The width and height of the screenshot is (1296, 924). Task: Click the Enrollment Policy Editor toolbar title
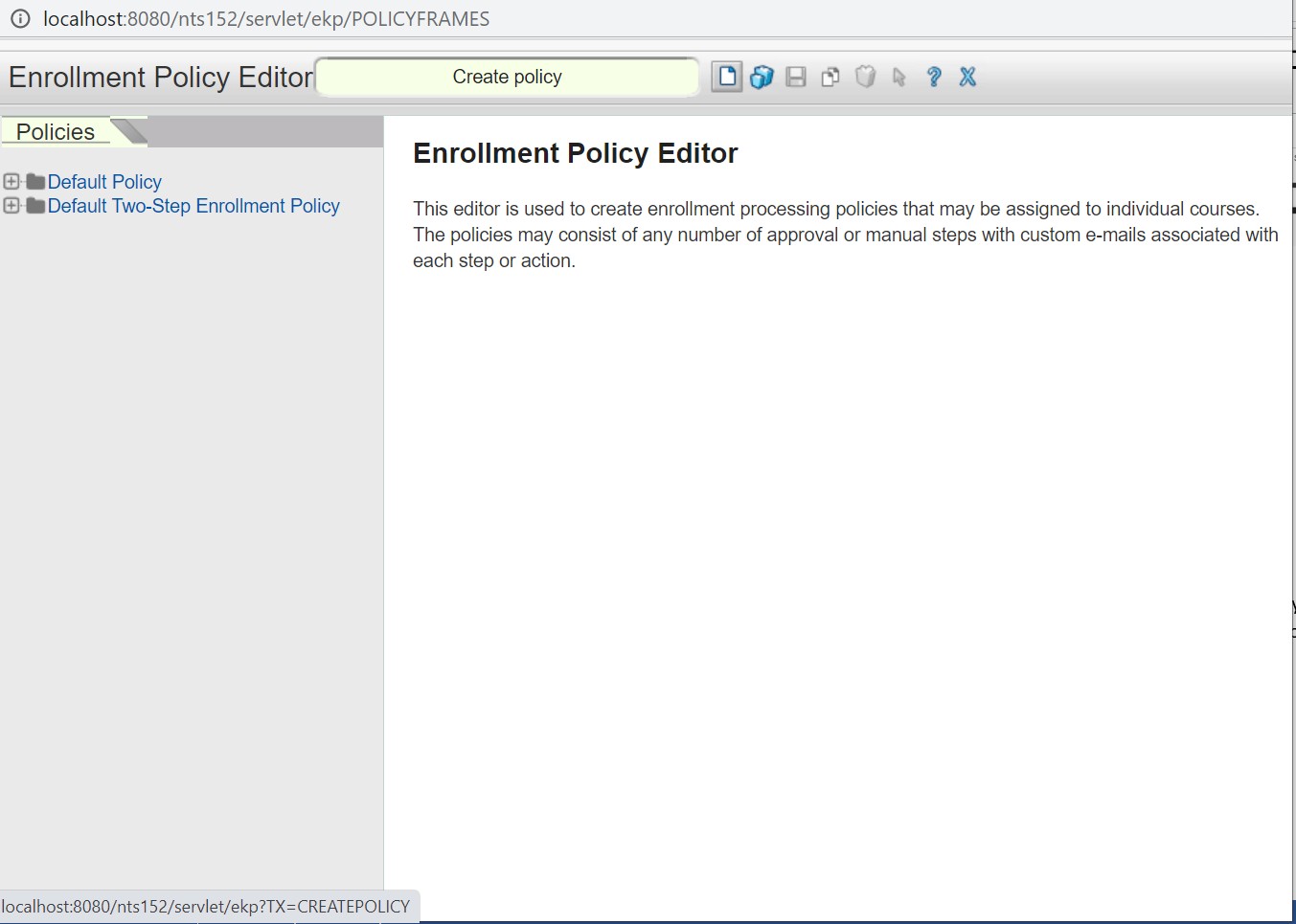coord(161,77)
